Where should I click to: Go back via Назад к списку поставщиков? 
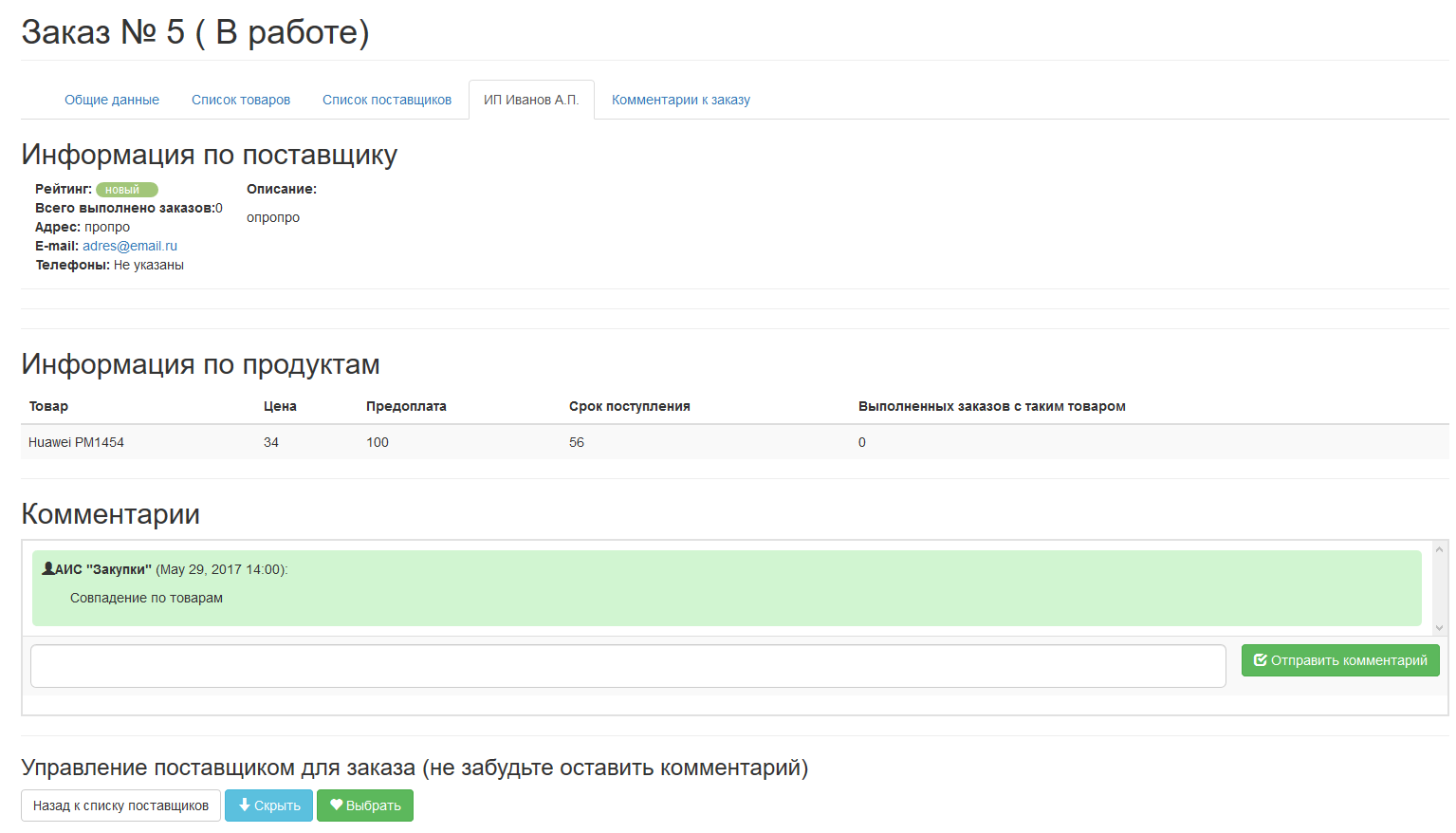point(120,805)
